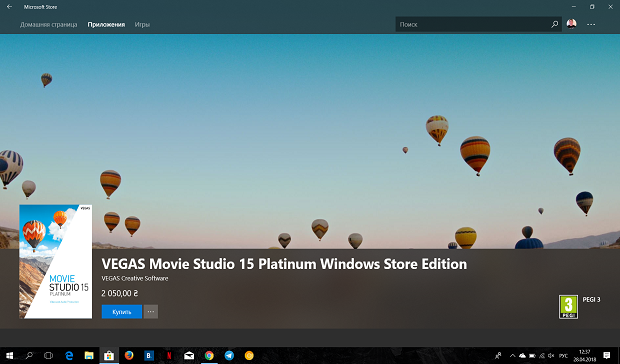Switch the РУС input language indicator
The width and height of the screenshot is (620, 364).
(563, 356)
